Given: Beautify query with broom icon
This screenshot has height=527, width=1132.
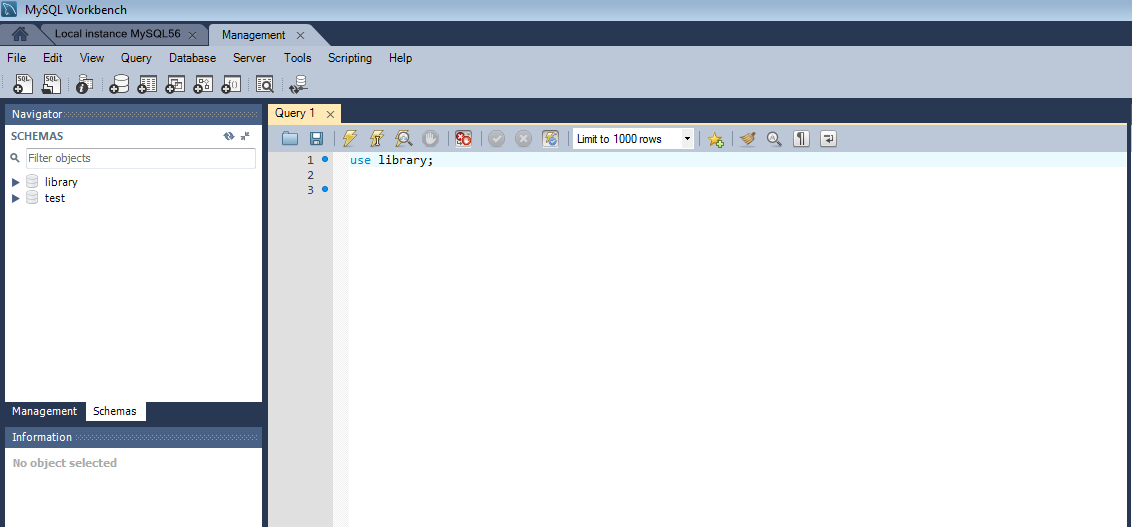Looking at the screenshot, I should click(748, 139).
